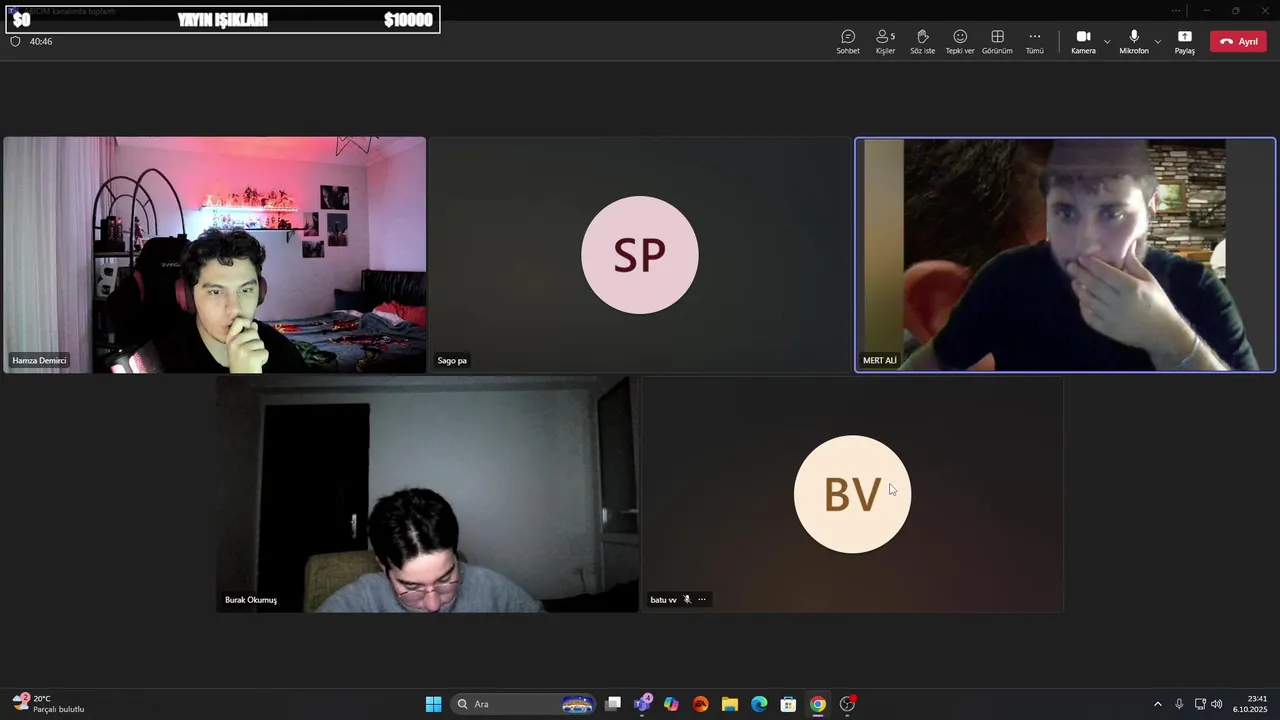Screen dimensions: 1280x720
Task: Click the MERT ALİ name label
Action: coord(880,360)
